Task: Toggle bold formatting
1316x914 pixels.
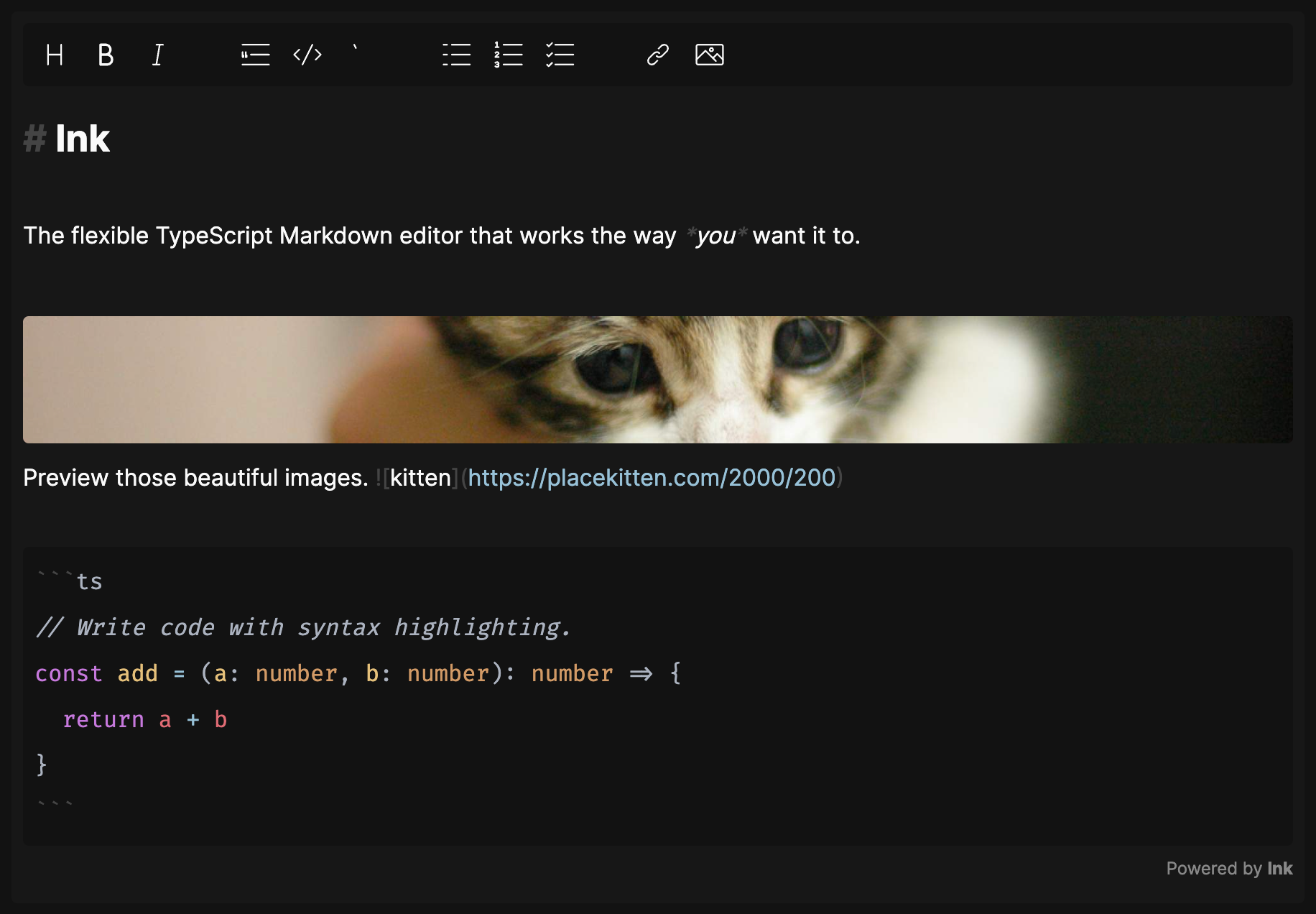Action: coord(106,55)
